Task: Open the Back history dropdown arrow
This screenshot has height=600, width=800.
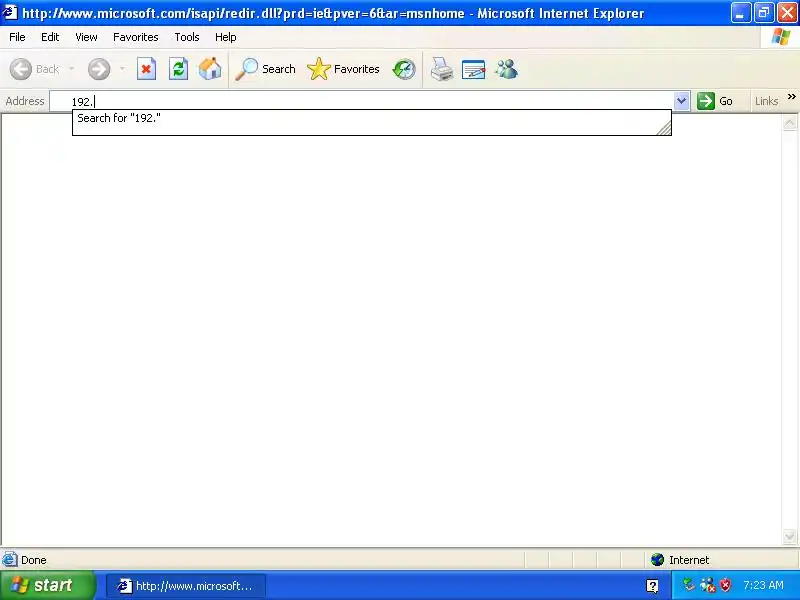Action: pos(71,69)
